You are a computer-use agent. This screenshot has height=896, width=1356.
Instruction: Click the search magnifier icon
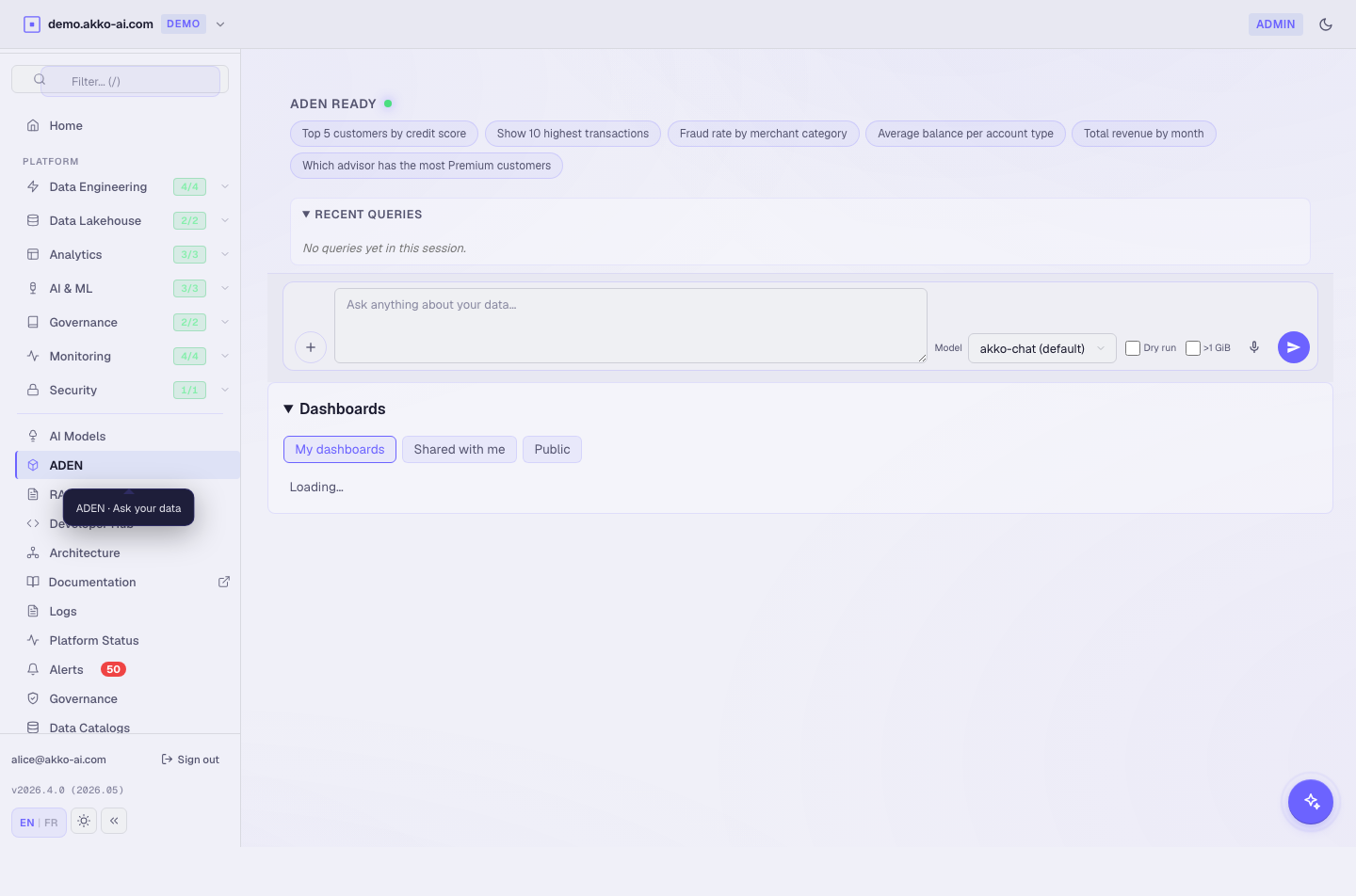click(x=40, y=80)
